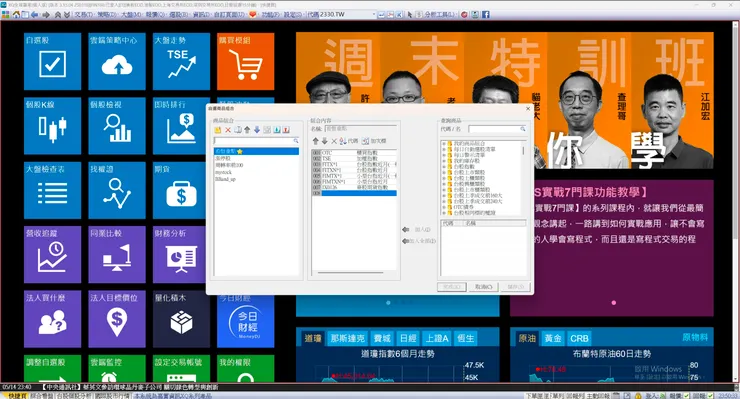Click the red X delete group icon
The height and width of the screenshot is (399, 740).
(228, 130)
